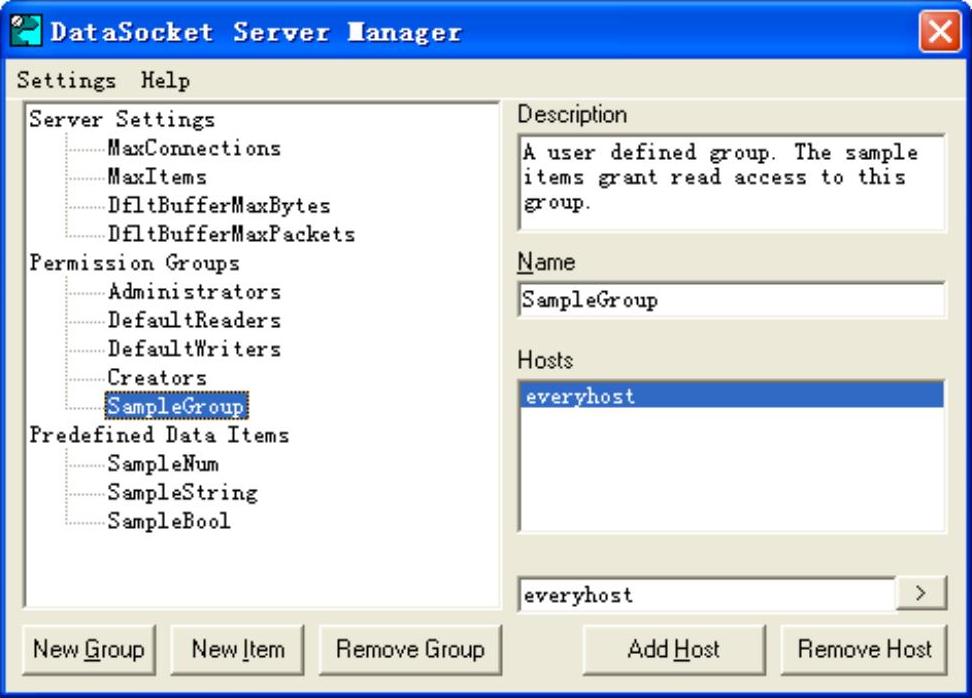Click the Description text box
This screenshot has width=972, height=698.
click(x=731, y=182)
